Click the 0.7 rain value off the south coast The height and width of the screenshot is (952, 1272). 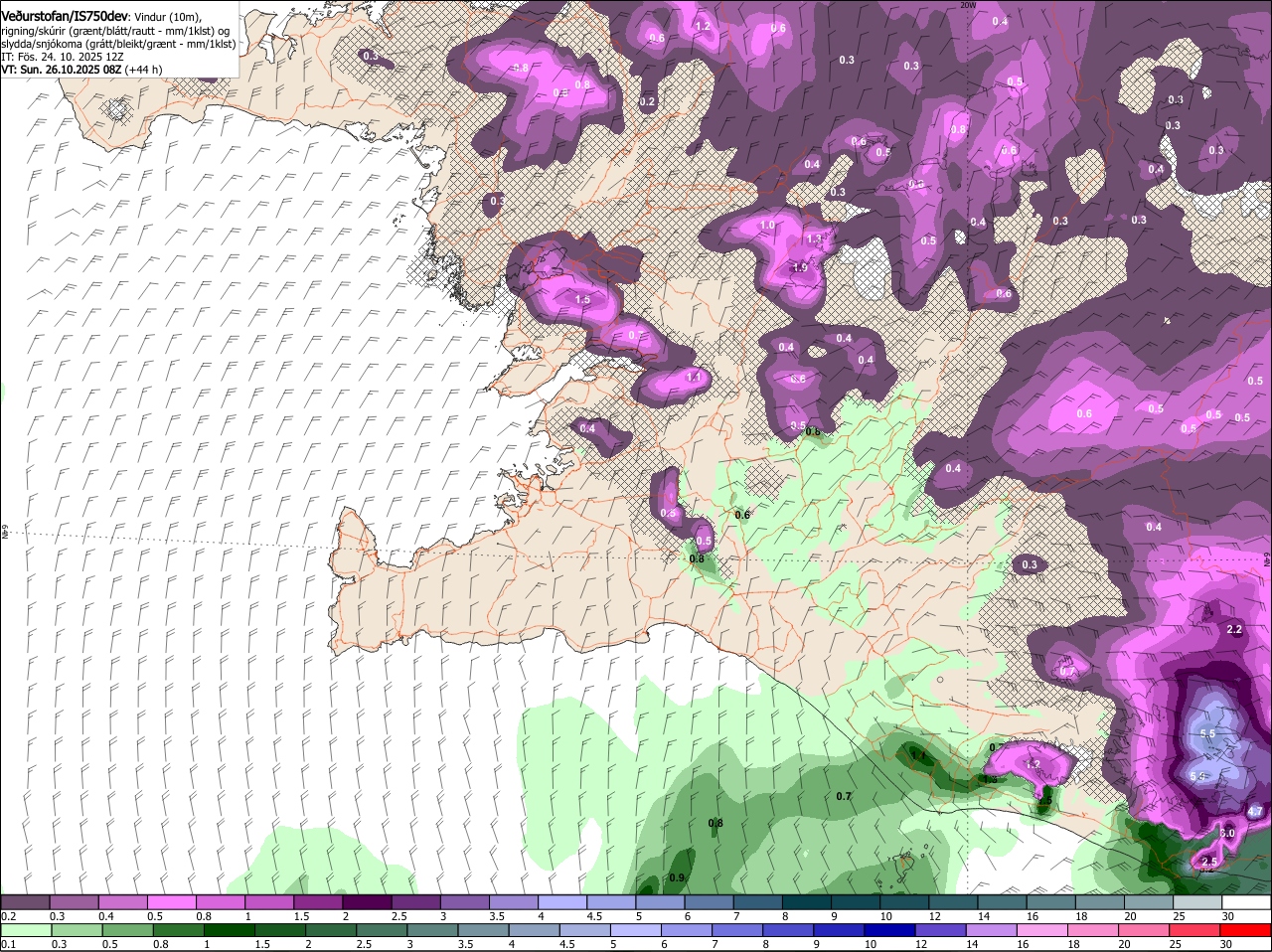coord(844,796)
